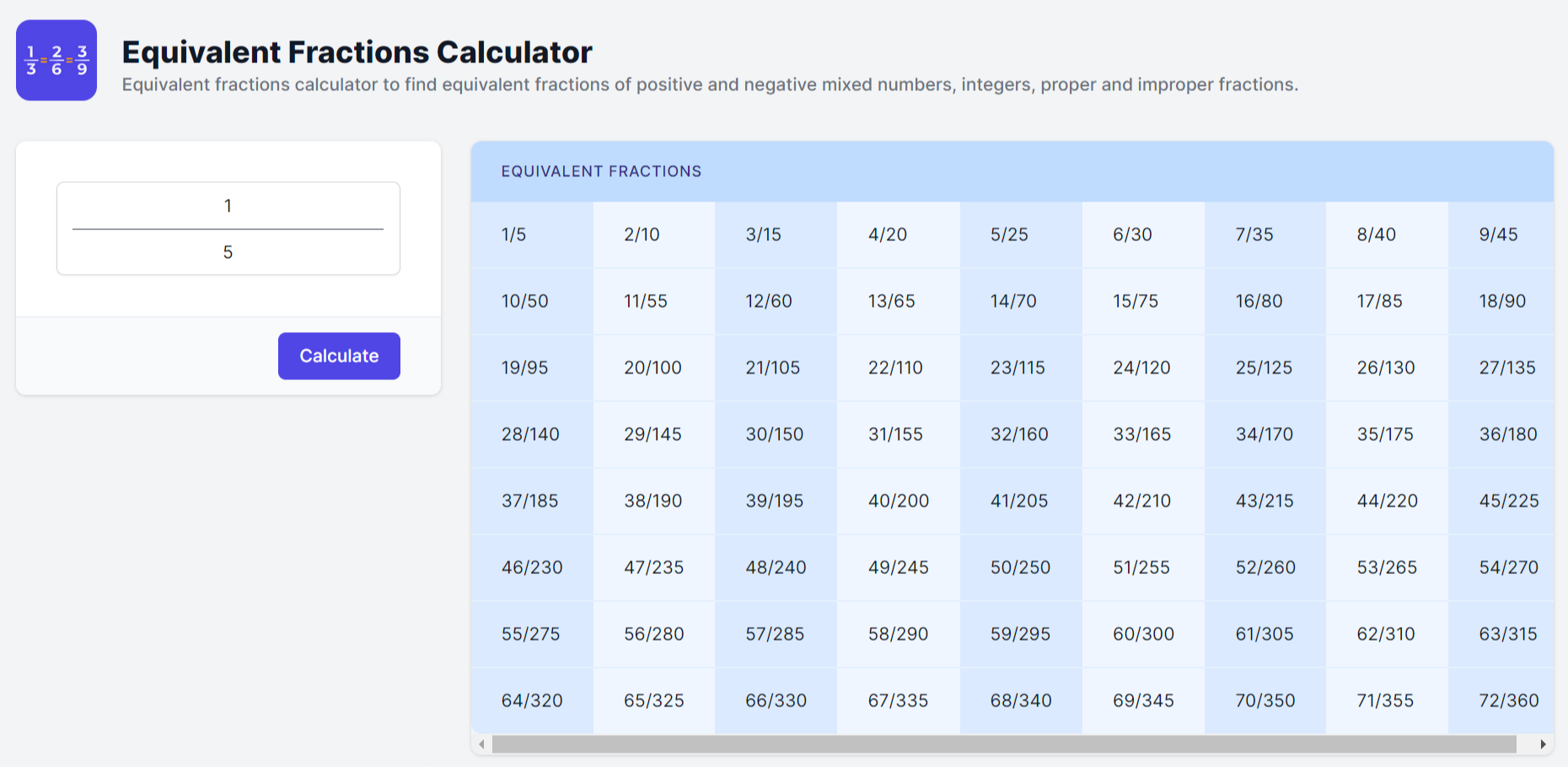Click the 40/200 result cell
Screen dimensions: 1568x767
click(x=898, y=501)
